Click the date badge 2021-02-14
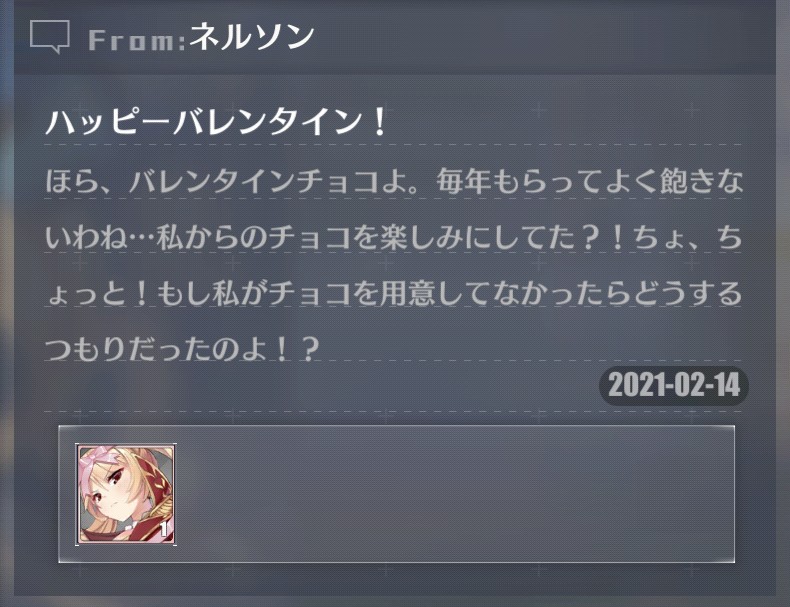The height and width of the screenshot is (607, 790). click(x=674, y=386)
